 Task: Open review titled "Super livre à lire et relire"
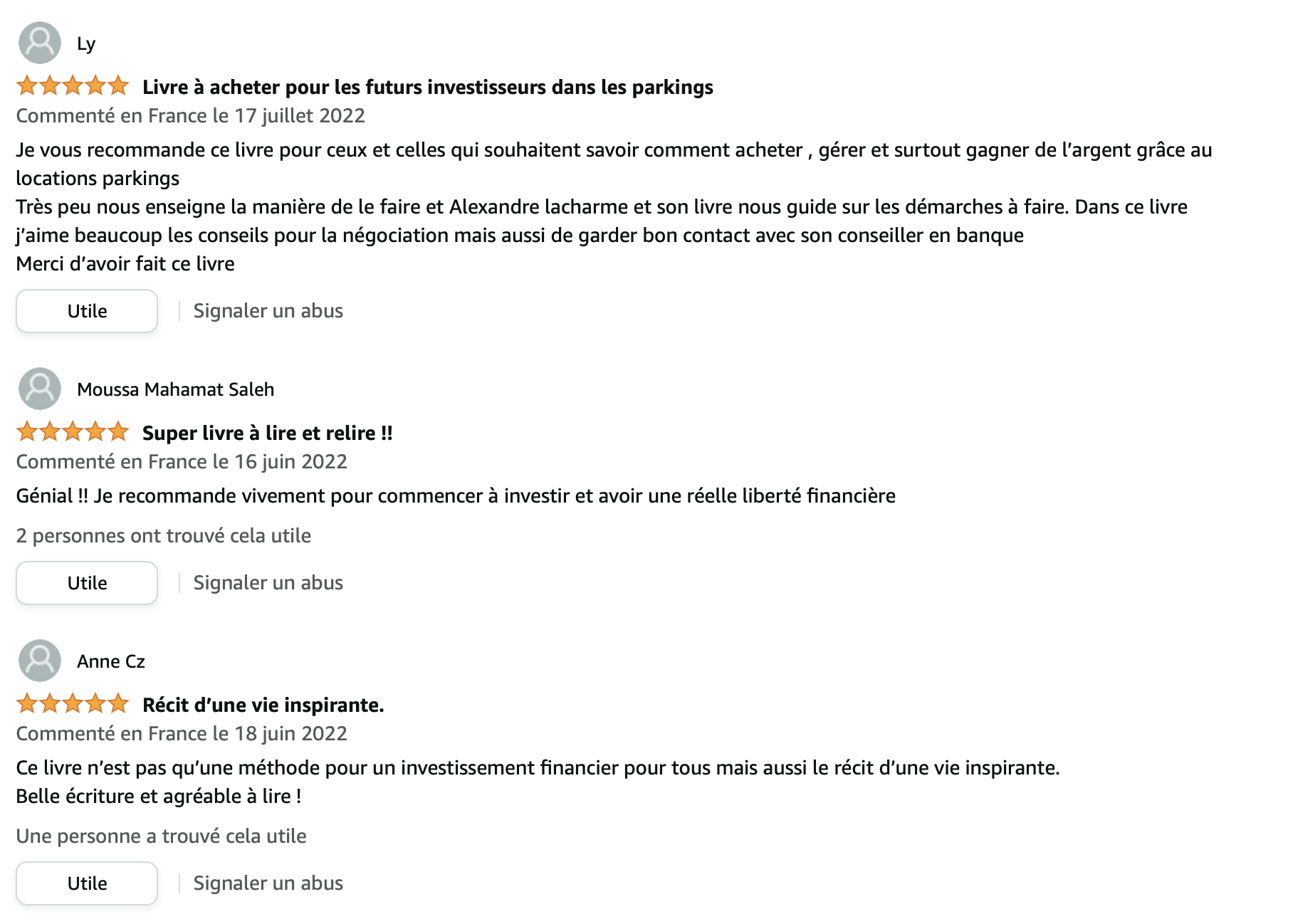tap(267, 433)
